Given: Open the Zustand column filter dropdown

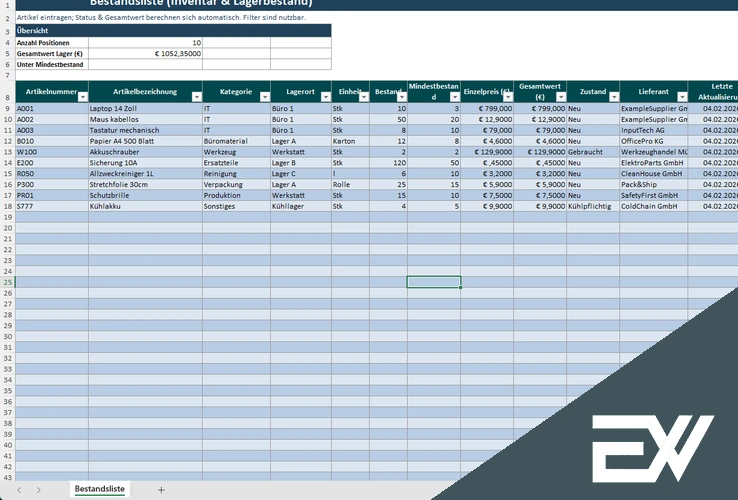Looking at the screenshot, I should [614, 97].
